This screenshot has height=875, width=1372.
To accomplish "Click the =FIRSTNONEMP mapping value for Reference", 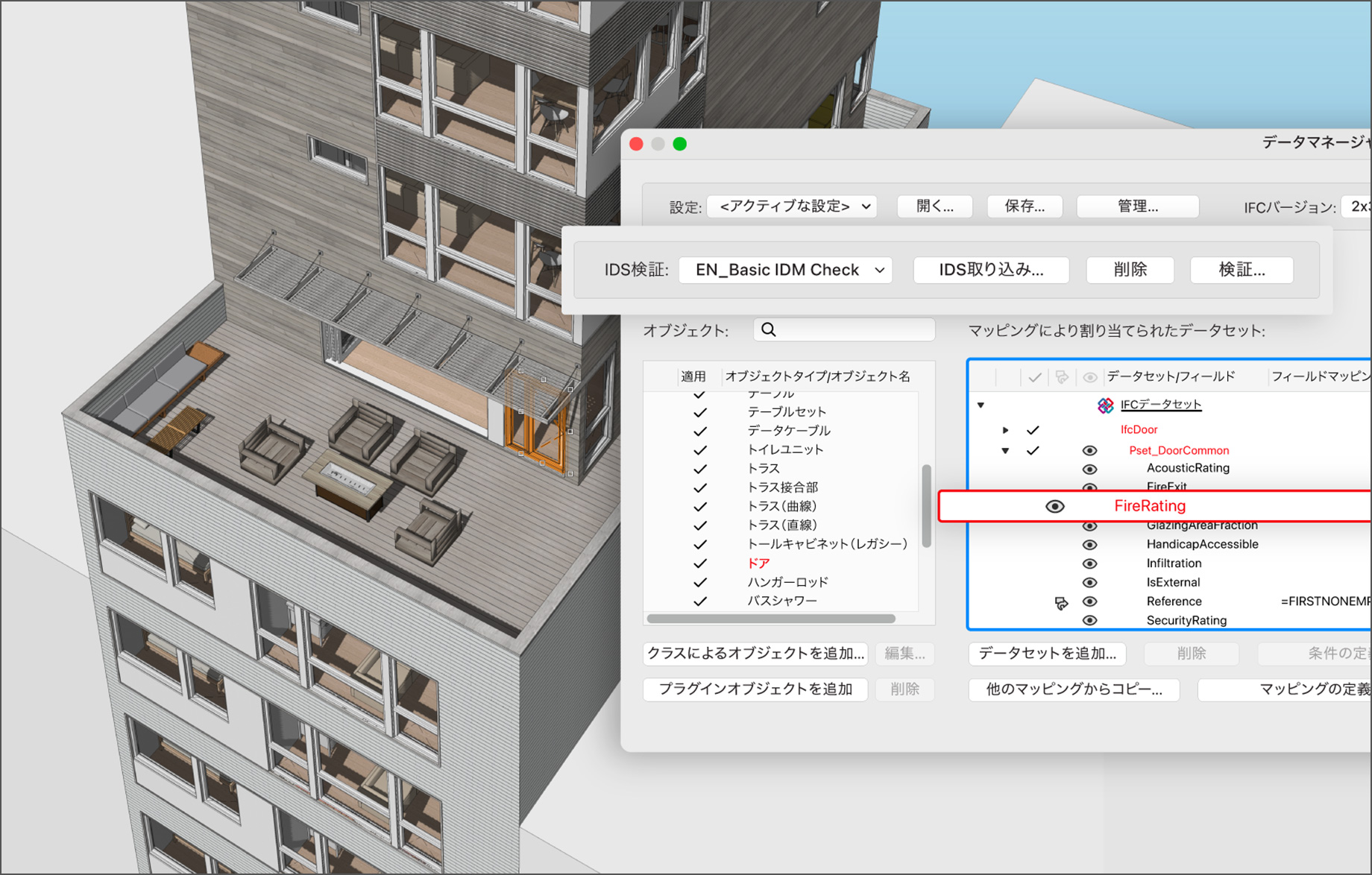I will tap(1326, 601).
